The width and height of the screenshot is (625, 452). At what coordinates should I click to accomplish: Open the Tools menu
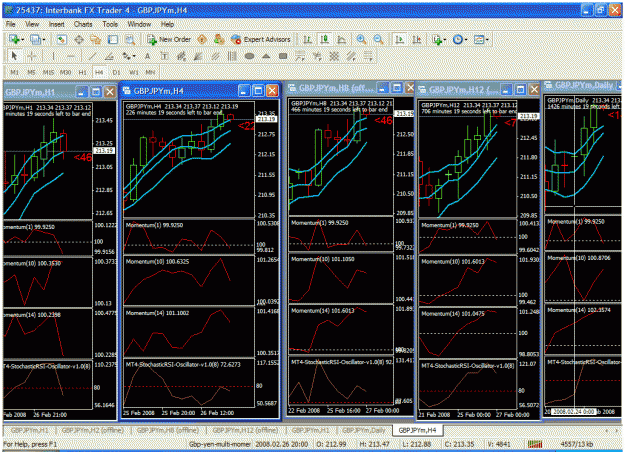110,24
